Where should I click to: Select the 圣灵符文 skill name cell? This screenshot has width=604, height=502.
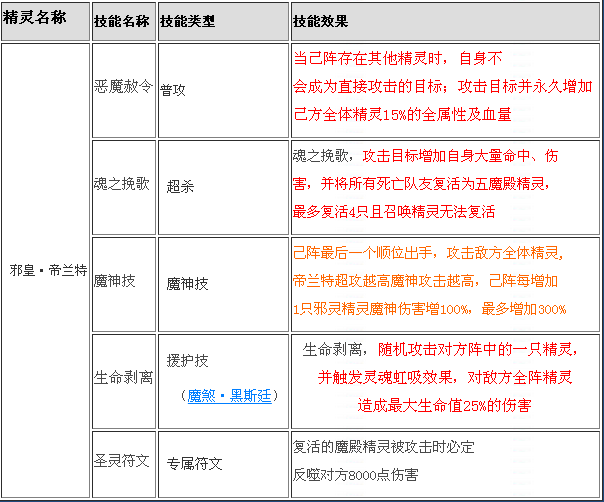[x=124, y=465]
